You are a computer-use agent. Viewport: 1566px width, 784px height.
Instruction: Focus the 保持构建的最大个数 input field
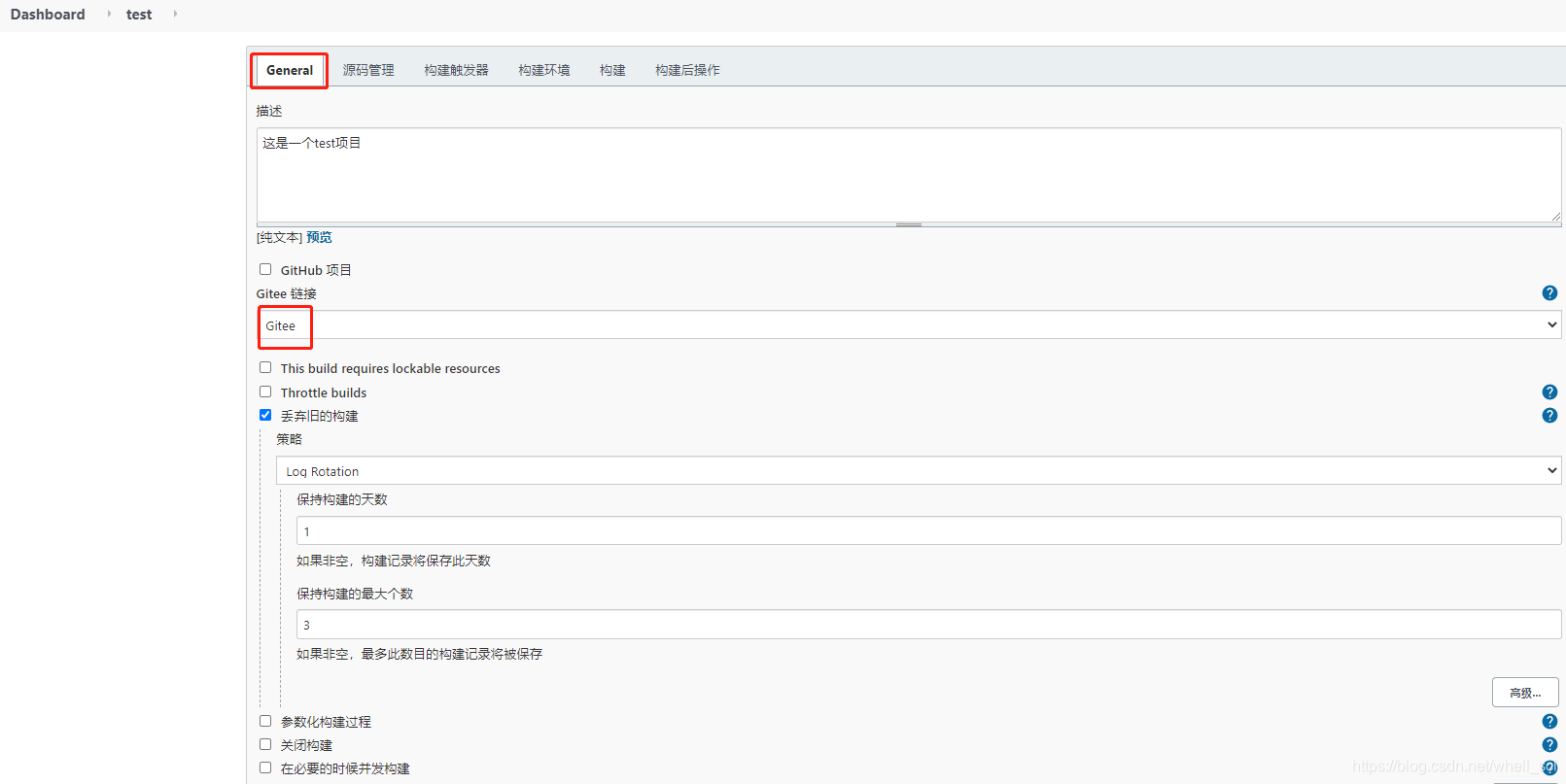[928, 625]
